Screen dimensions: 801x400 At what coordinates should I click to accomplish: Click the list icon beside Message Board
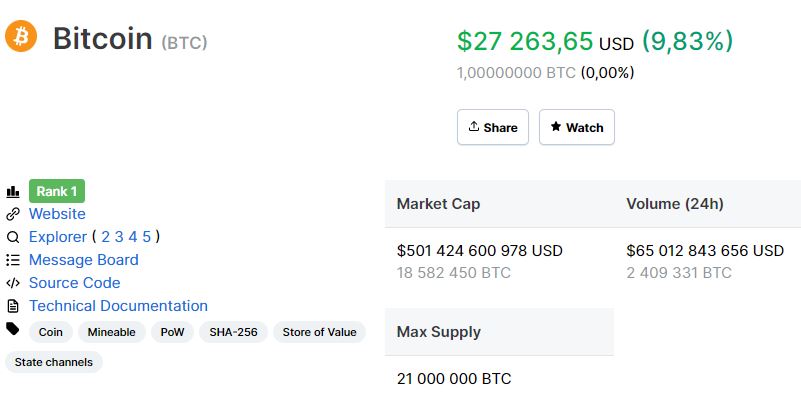[13, 260]
